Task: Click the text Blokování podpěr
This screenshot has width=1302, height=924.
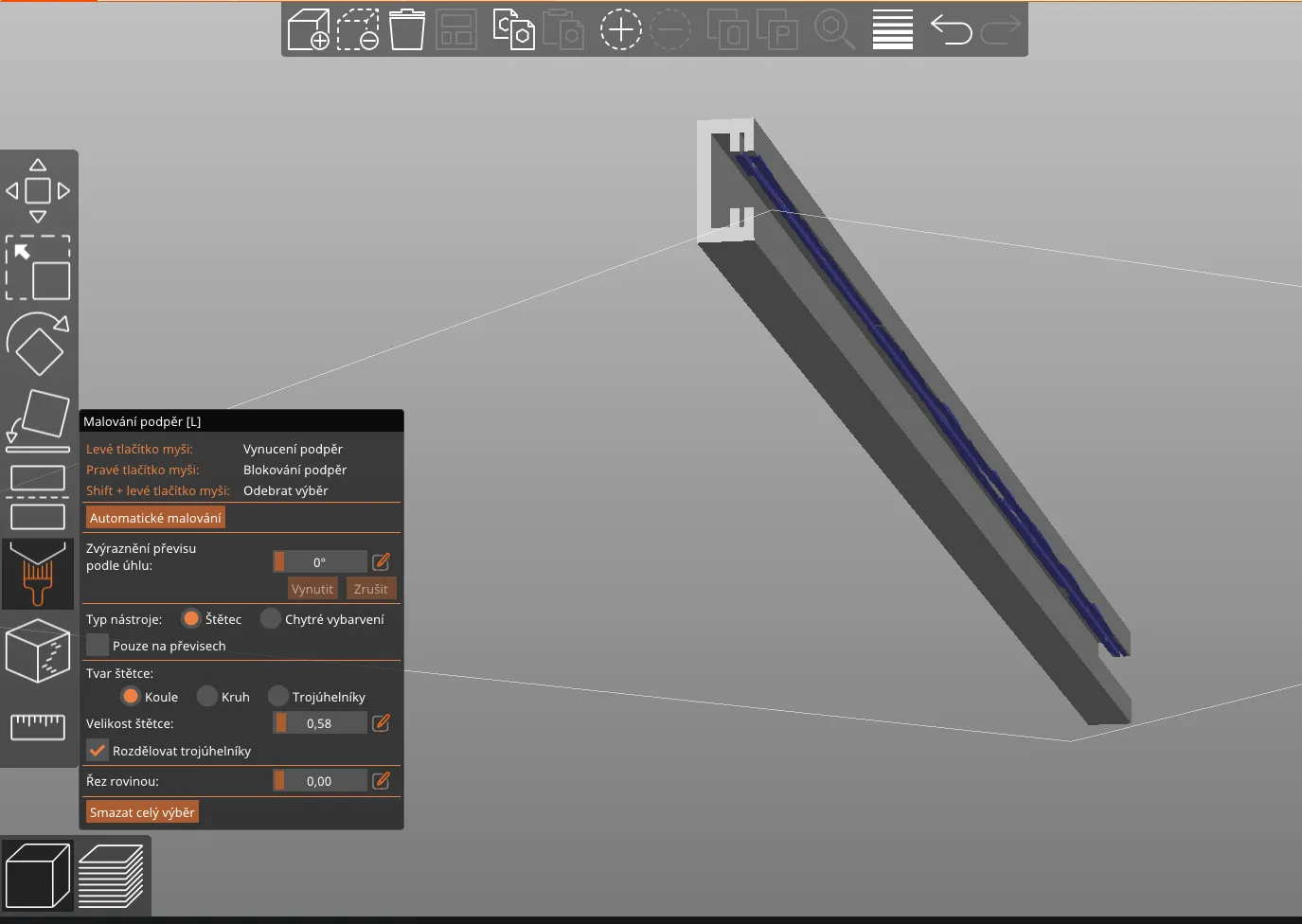Action: 294,470
